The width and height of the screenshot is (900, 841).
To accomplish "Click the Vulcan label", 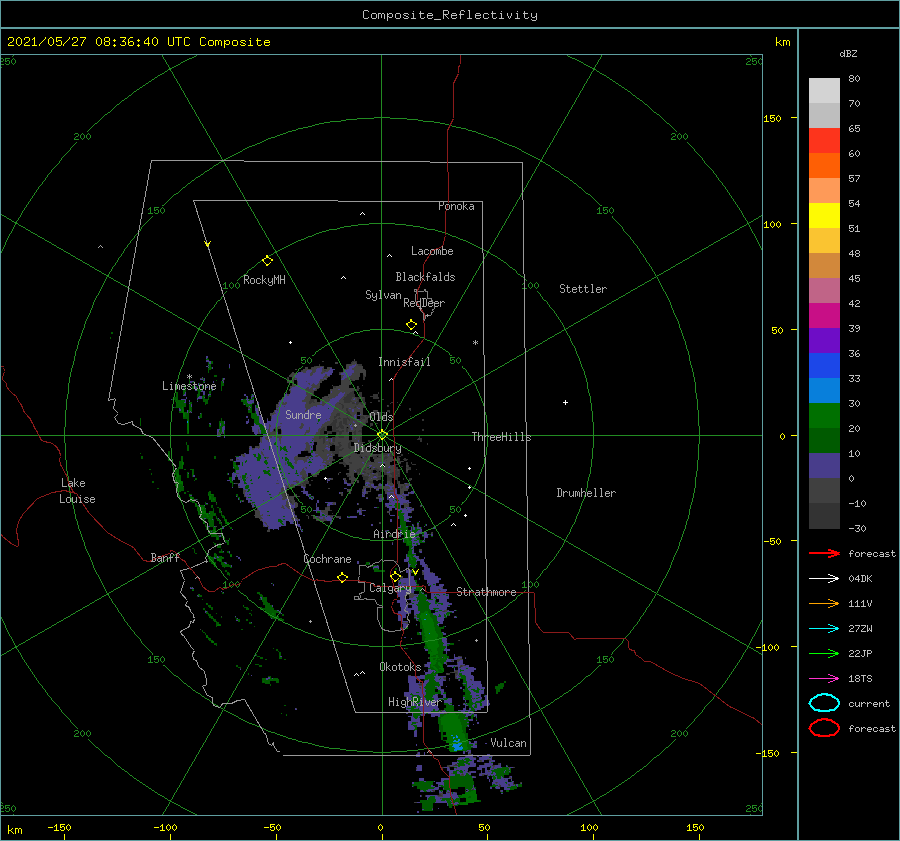I will 508,743.
